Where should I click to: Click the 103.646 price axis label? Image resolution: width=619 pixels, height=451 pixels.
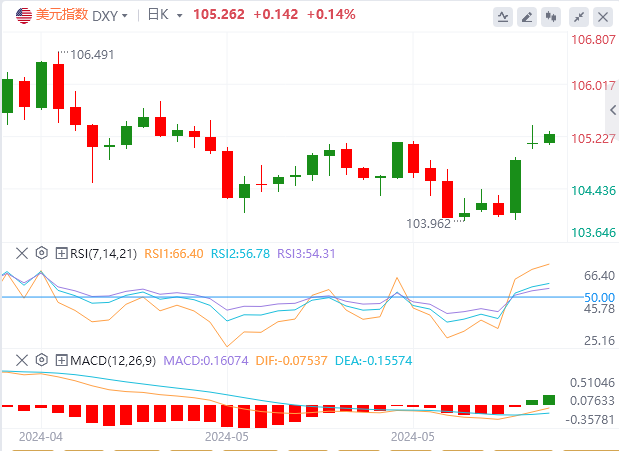coord(593,233)
